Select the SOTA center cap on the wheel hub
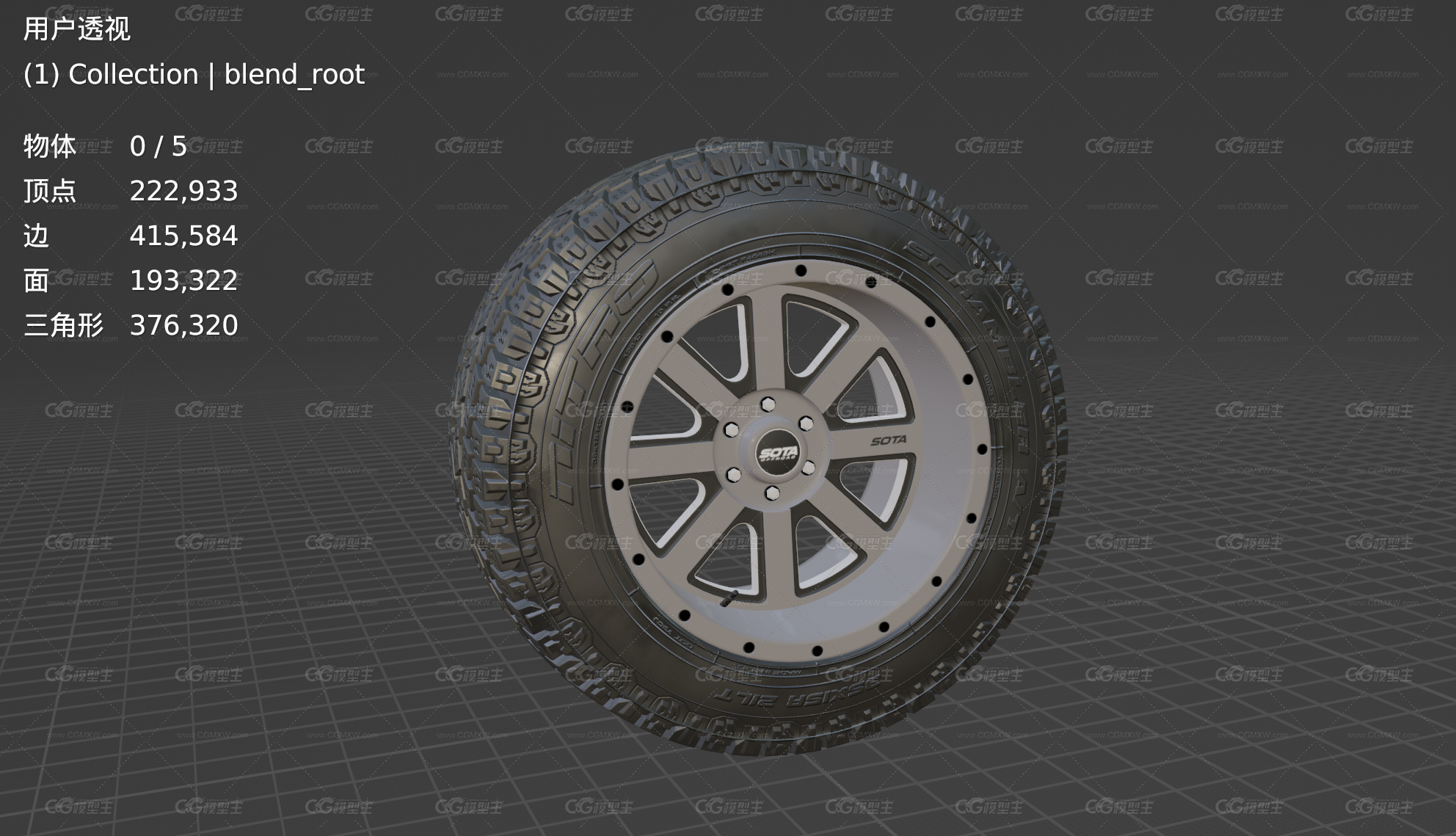 pos(778,454)
